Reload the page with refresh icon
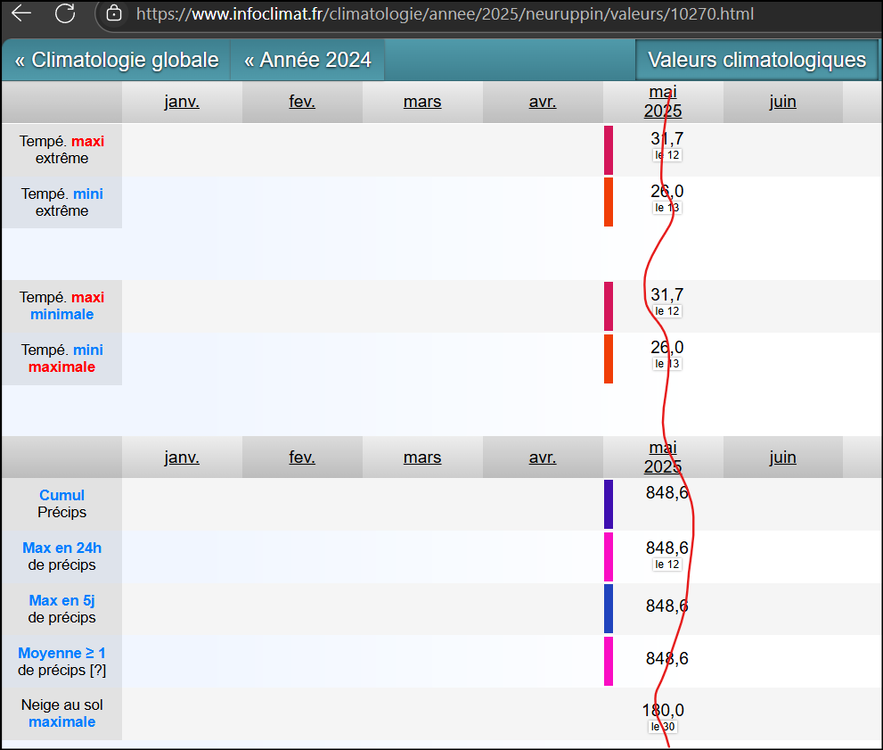This screenshot has height=750, width=883. (65, 13)
